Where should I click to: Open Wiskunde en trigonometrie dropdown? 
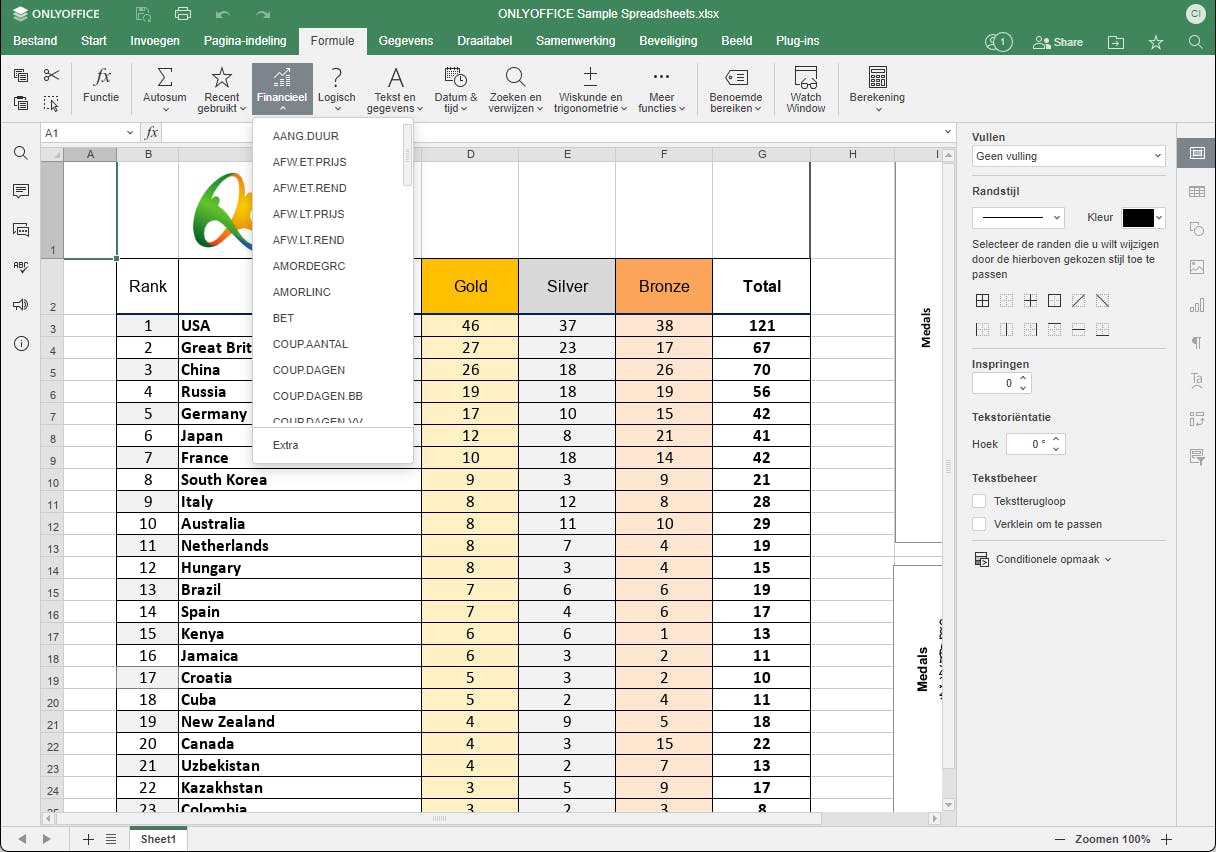[590, 89]
